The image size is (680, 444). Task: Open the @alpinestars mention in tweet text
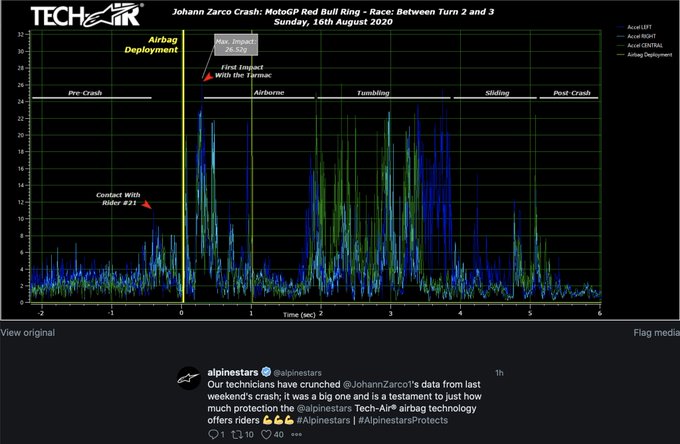[x=324, y=408]
